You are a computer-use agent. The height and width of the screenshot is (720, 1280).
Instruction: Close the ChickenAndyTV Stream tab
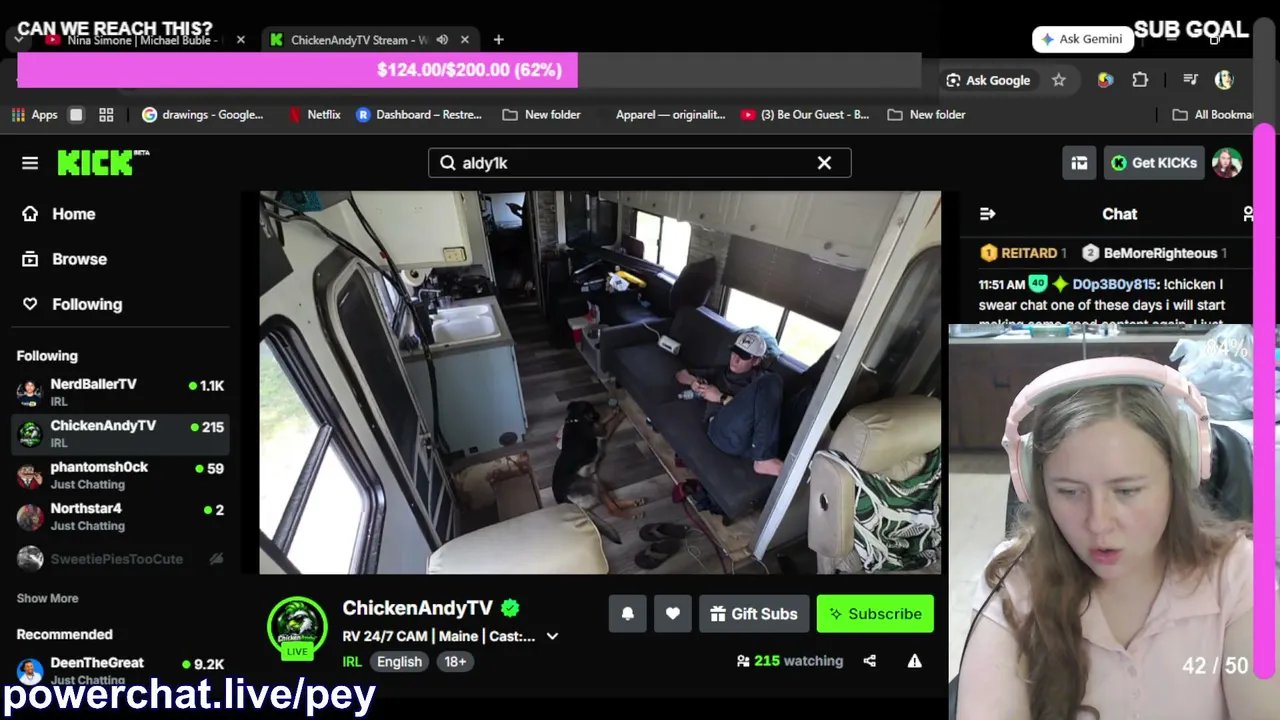point(465,40)
